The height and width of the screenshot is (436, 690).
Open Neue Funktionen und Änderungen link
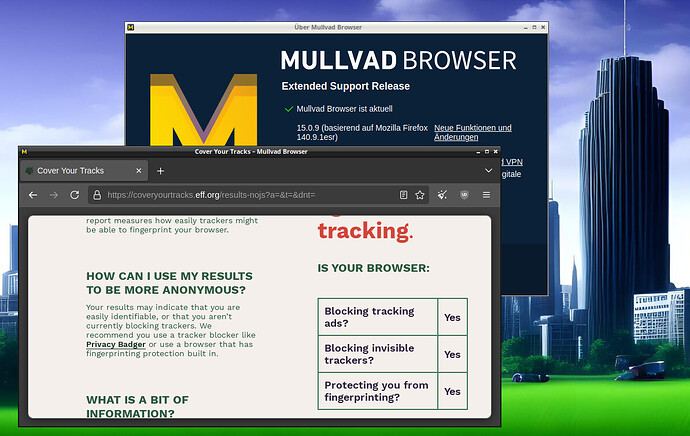click(473, 132)
